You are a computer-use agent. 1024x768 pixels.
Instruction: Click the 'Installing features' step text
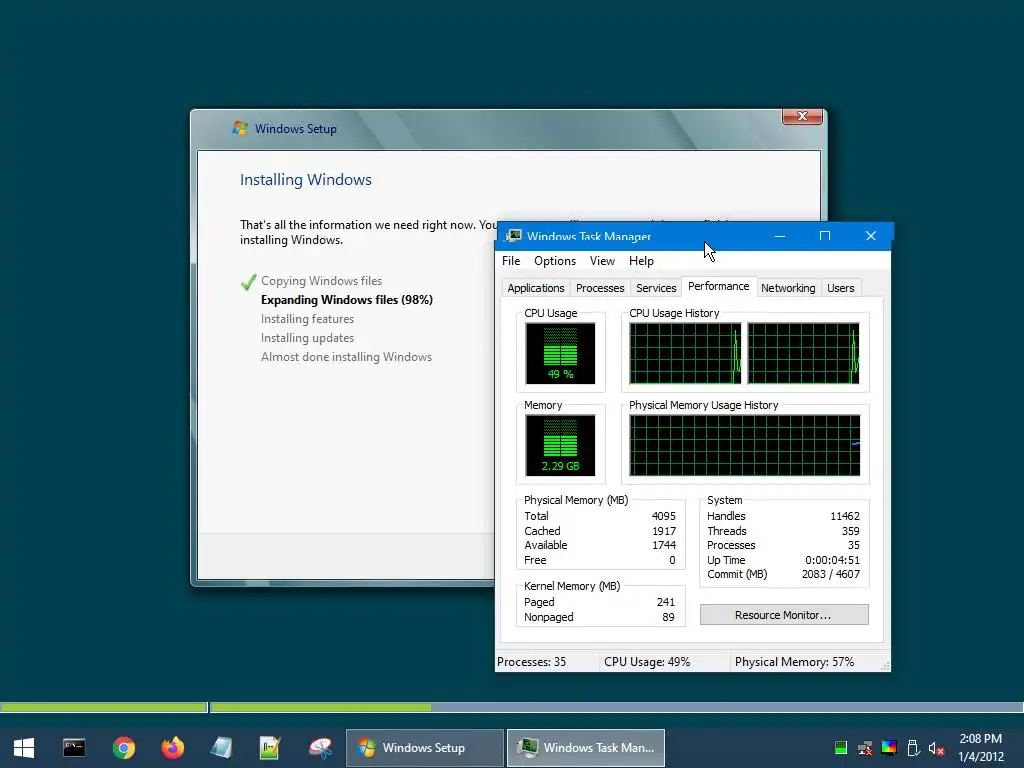(307, 319)
